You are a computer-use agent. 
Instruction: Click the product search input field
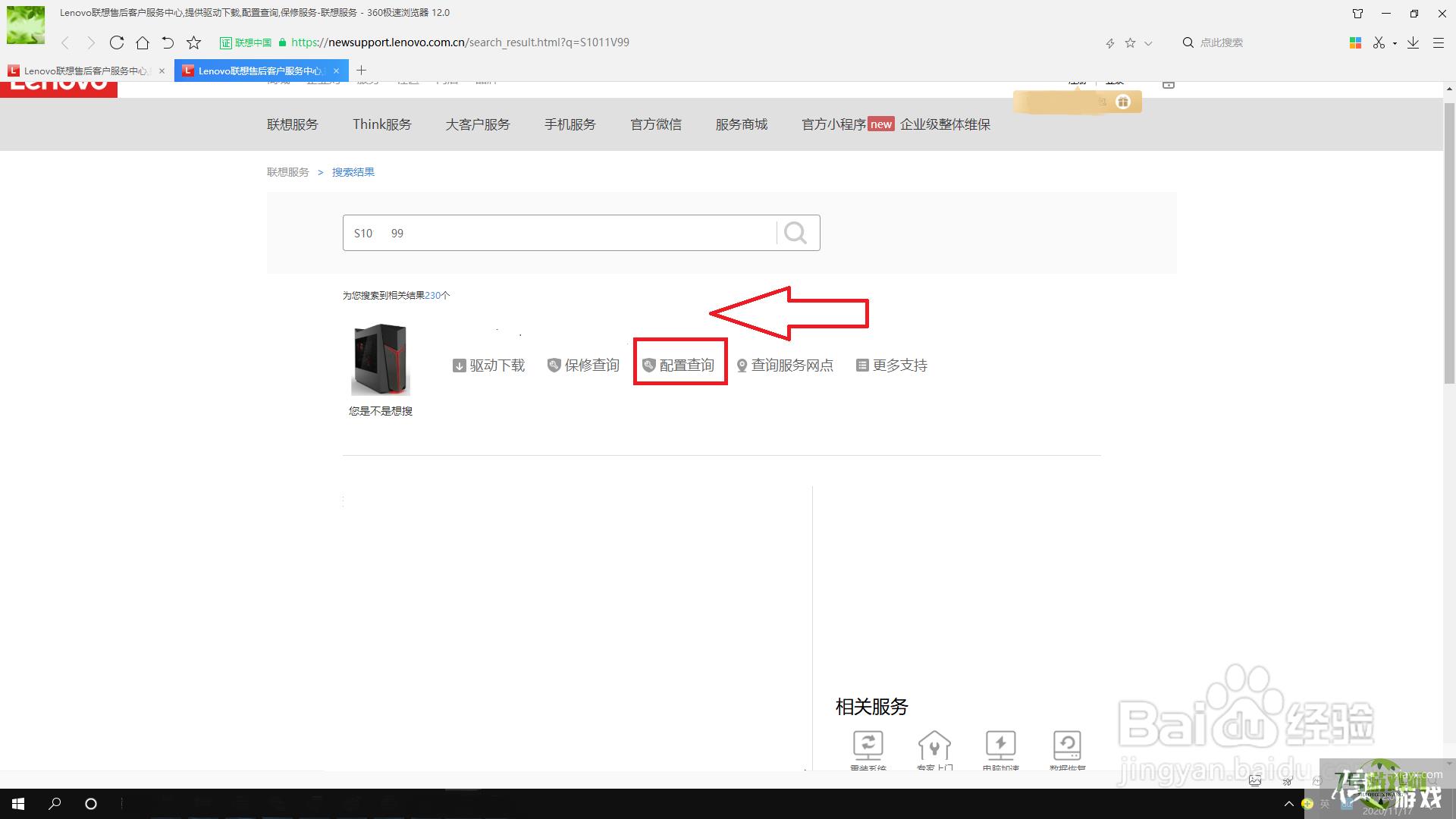pyautogui.click(x=560, y=233)
